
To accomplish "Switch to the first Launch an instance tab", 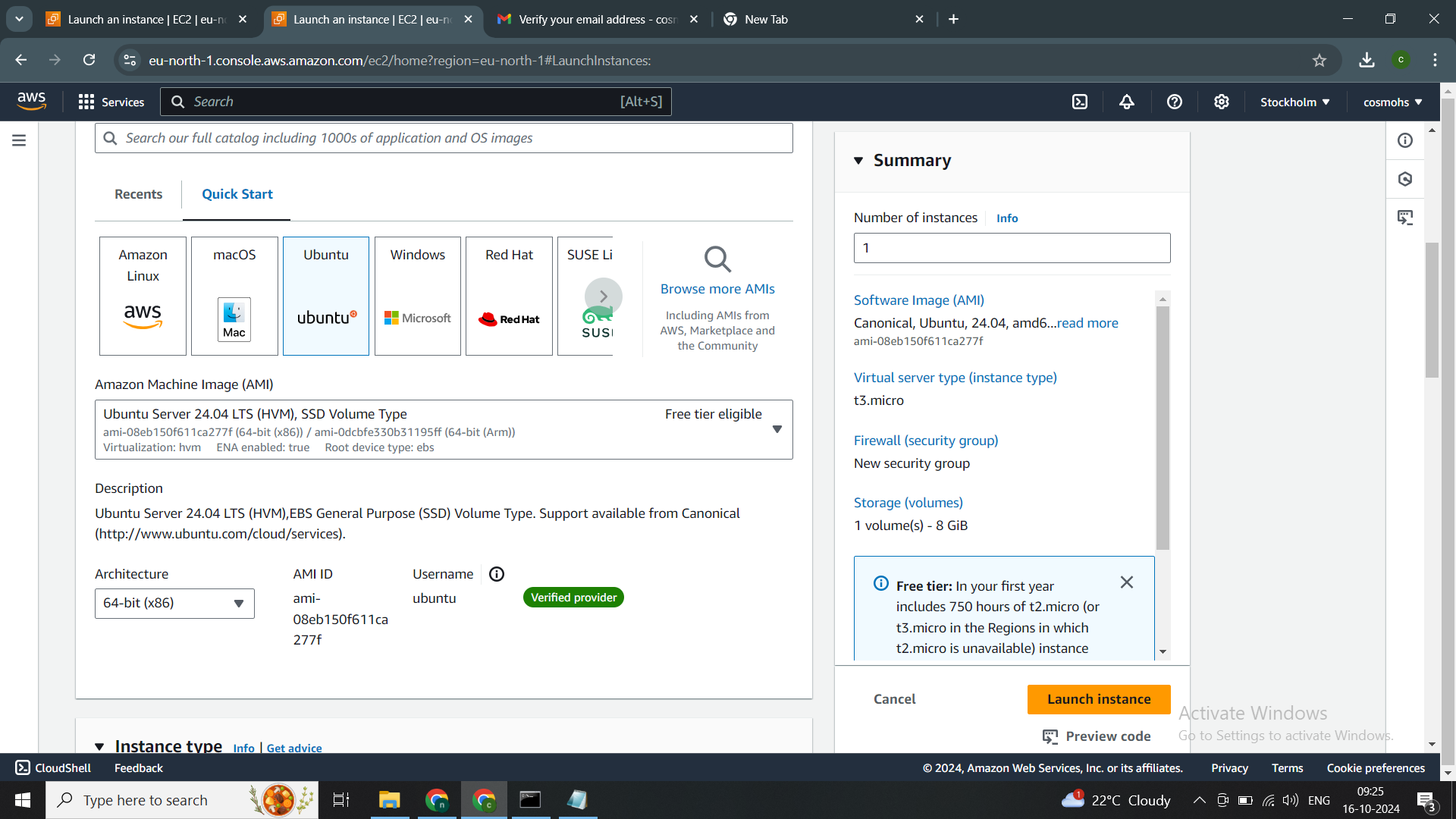I will pos(147,19).
